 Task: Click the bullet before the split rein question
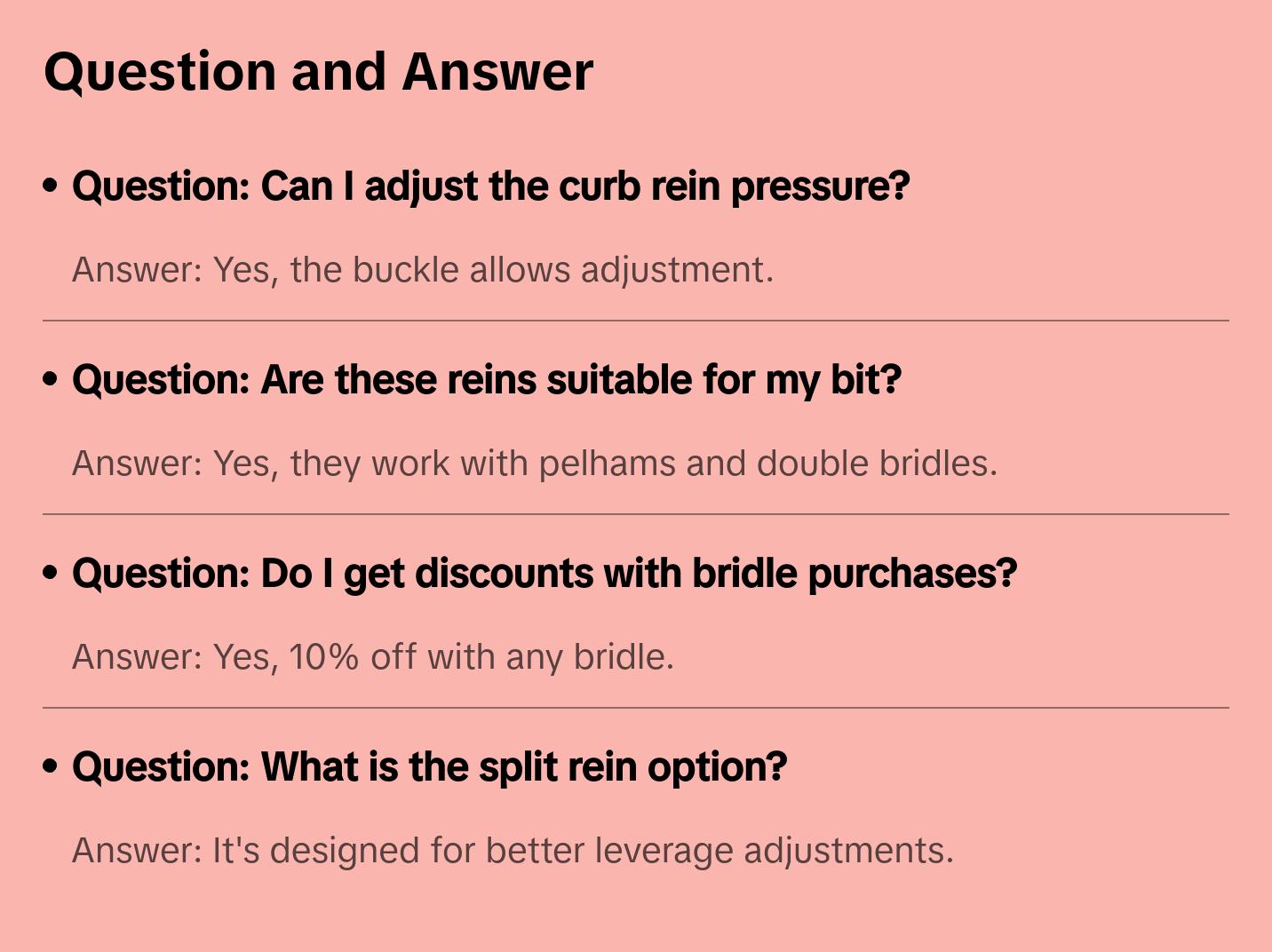(x=51, y=766)
